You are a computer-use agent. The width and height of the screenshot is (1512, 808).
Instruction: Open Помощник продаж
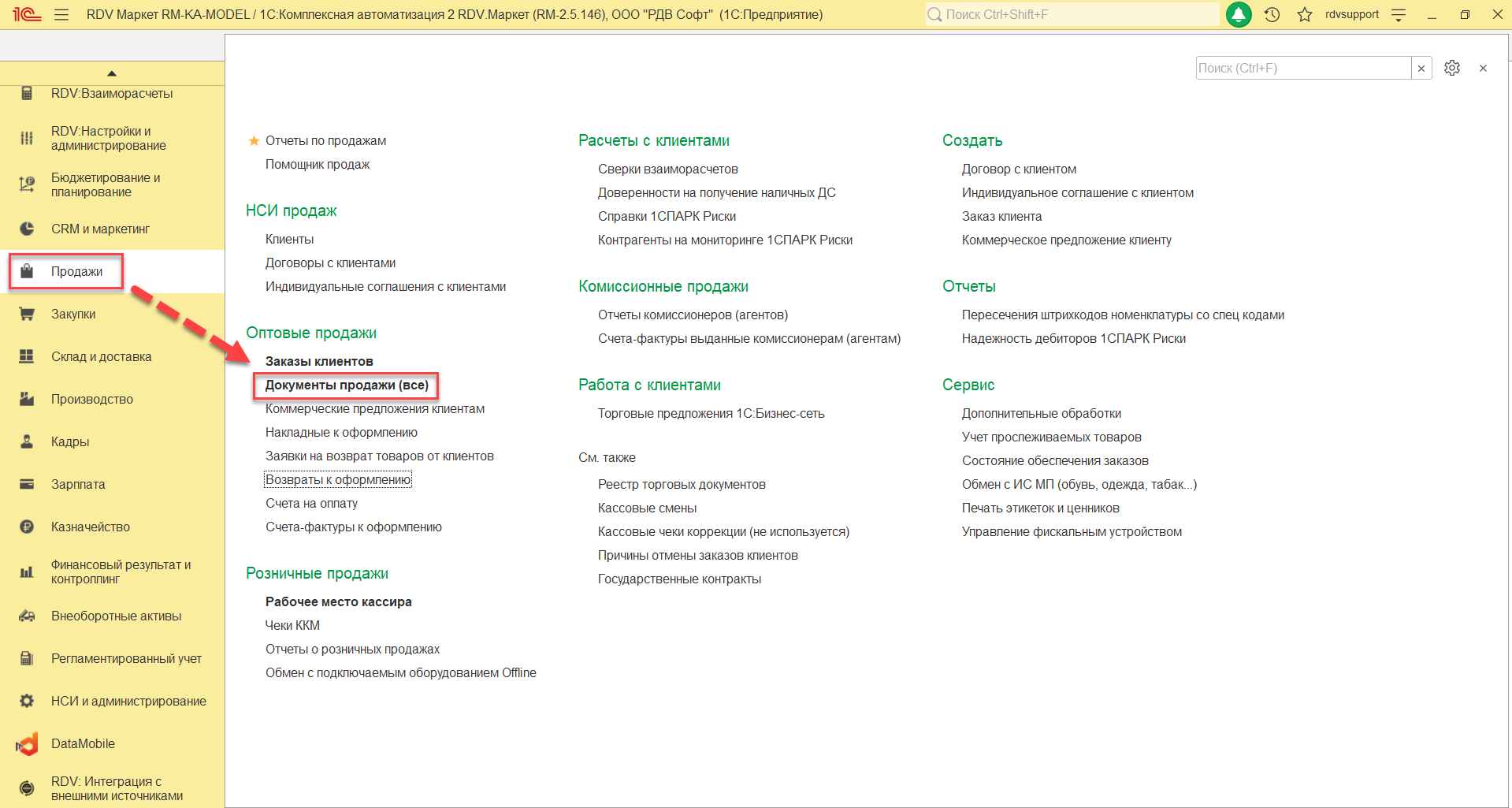click(318, 164)
